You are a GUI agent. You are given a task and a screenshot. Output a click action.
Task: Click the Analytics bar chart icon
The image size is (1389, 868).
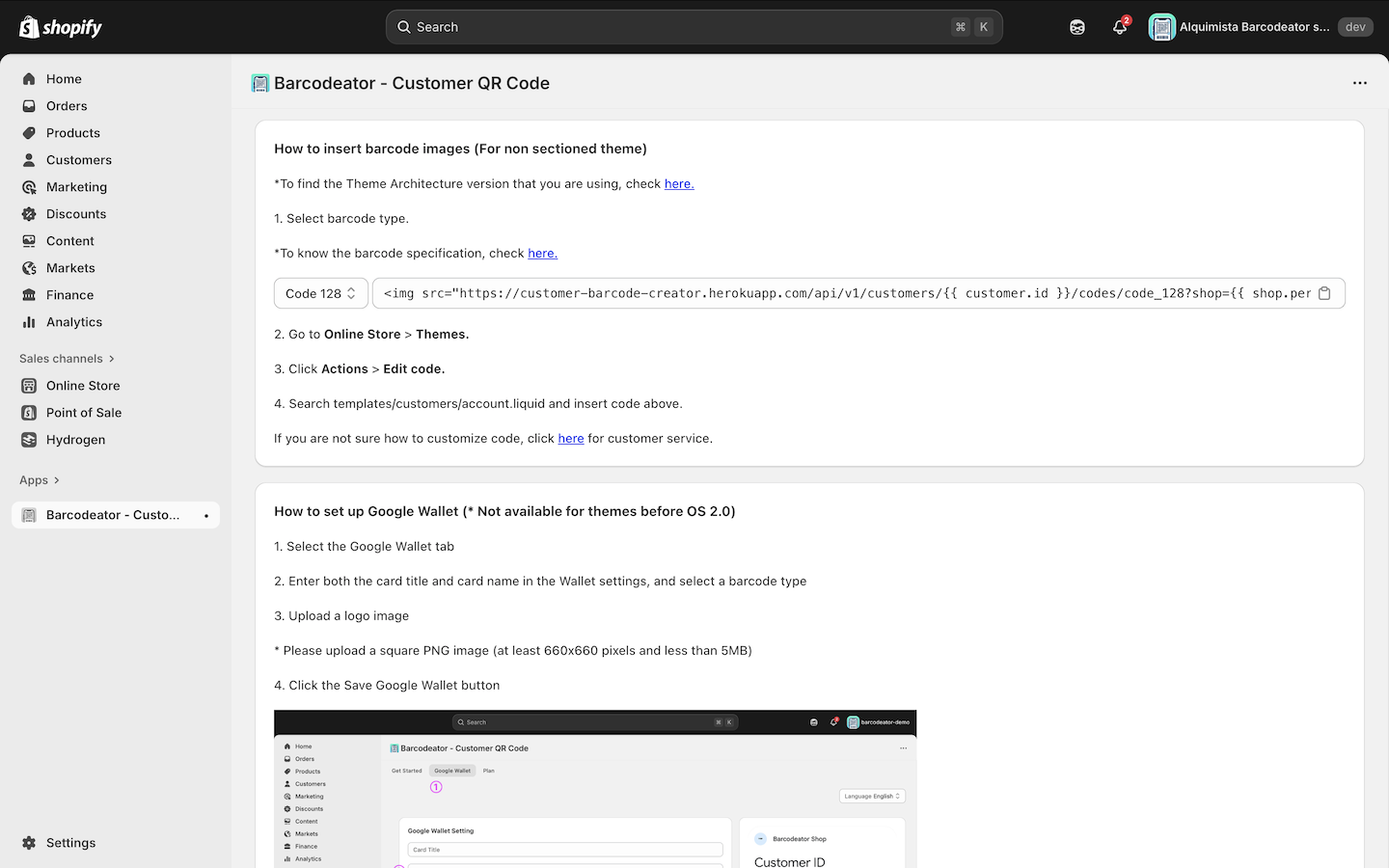pyautogui.click(x=29, y=322)
